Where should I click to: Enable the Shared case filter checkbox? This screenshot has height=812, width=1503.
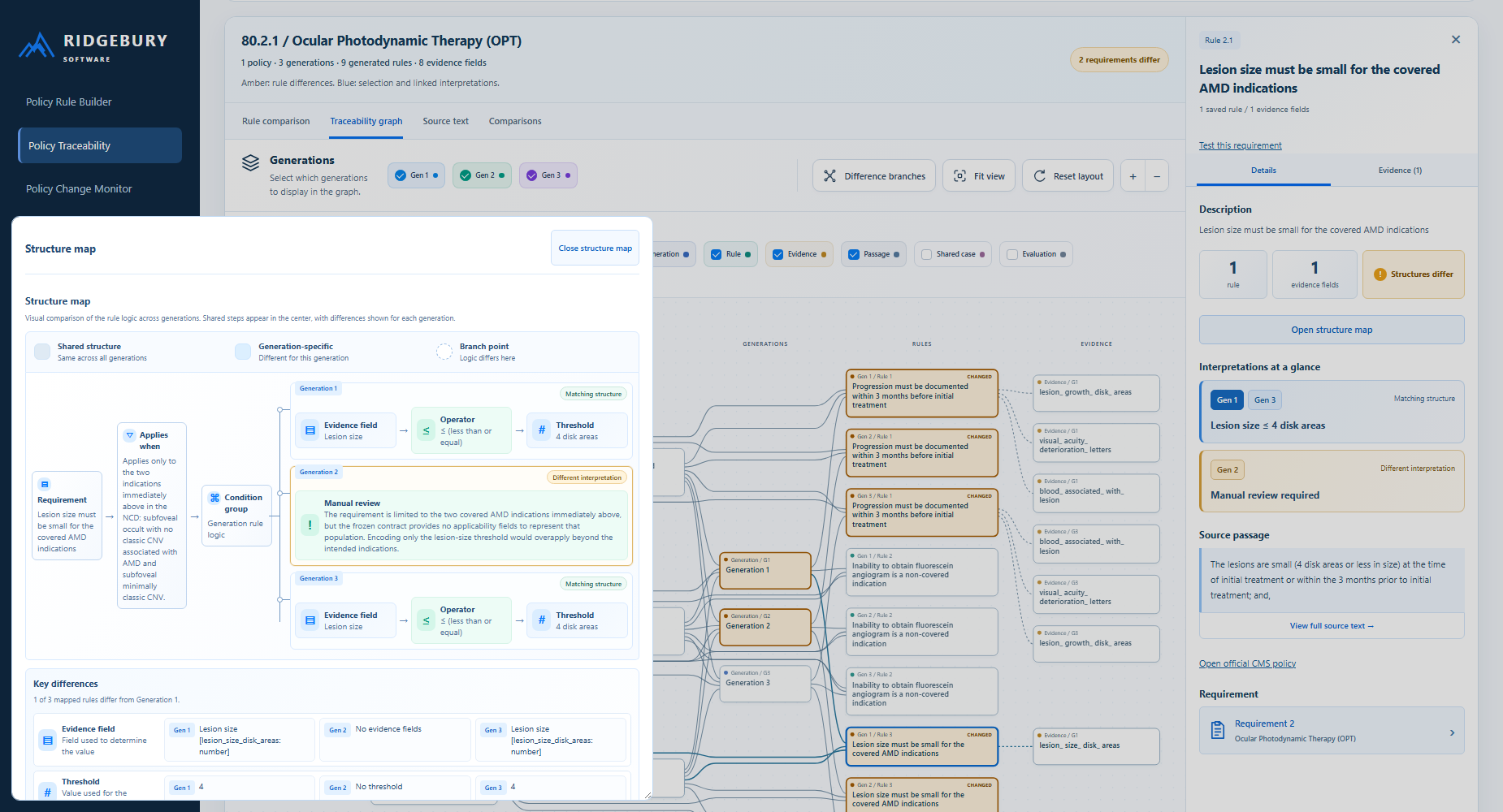click(926, 254)
